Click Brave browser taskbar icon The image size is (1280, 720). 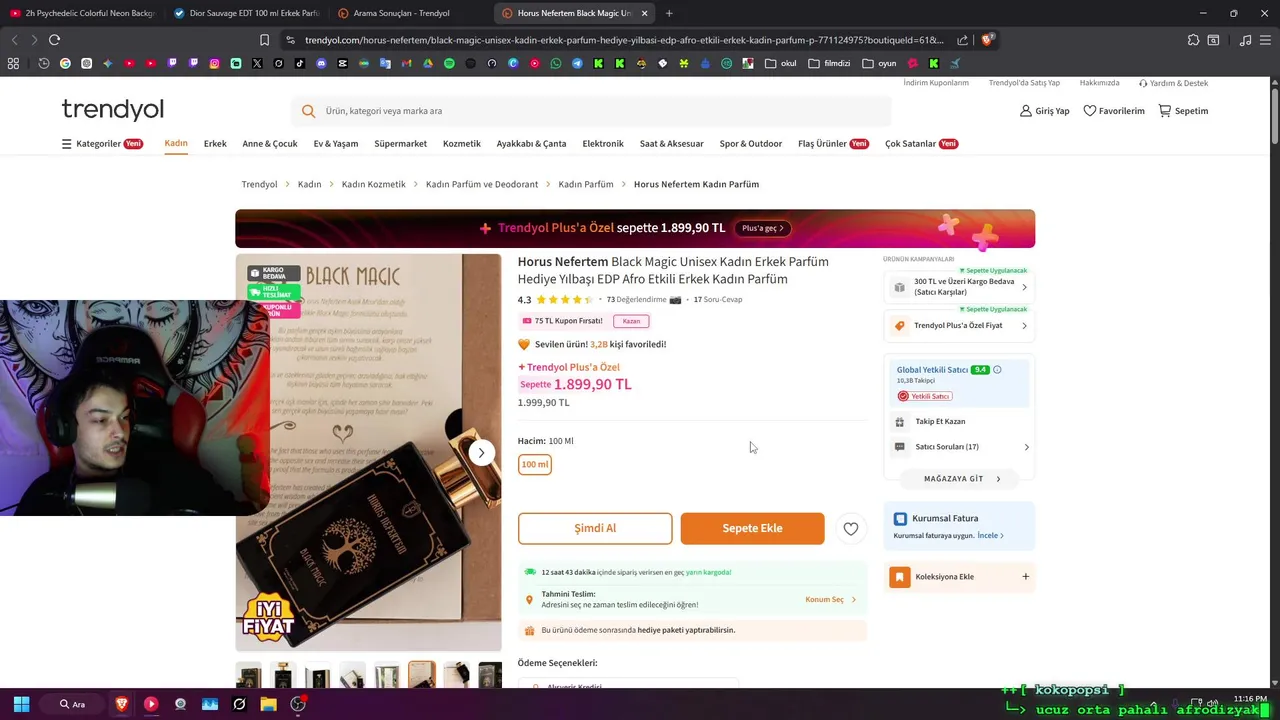[x=122, y=704]
